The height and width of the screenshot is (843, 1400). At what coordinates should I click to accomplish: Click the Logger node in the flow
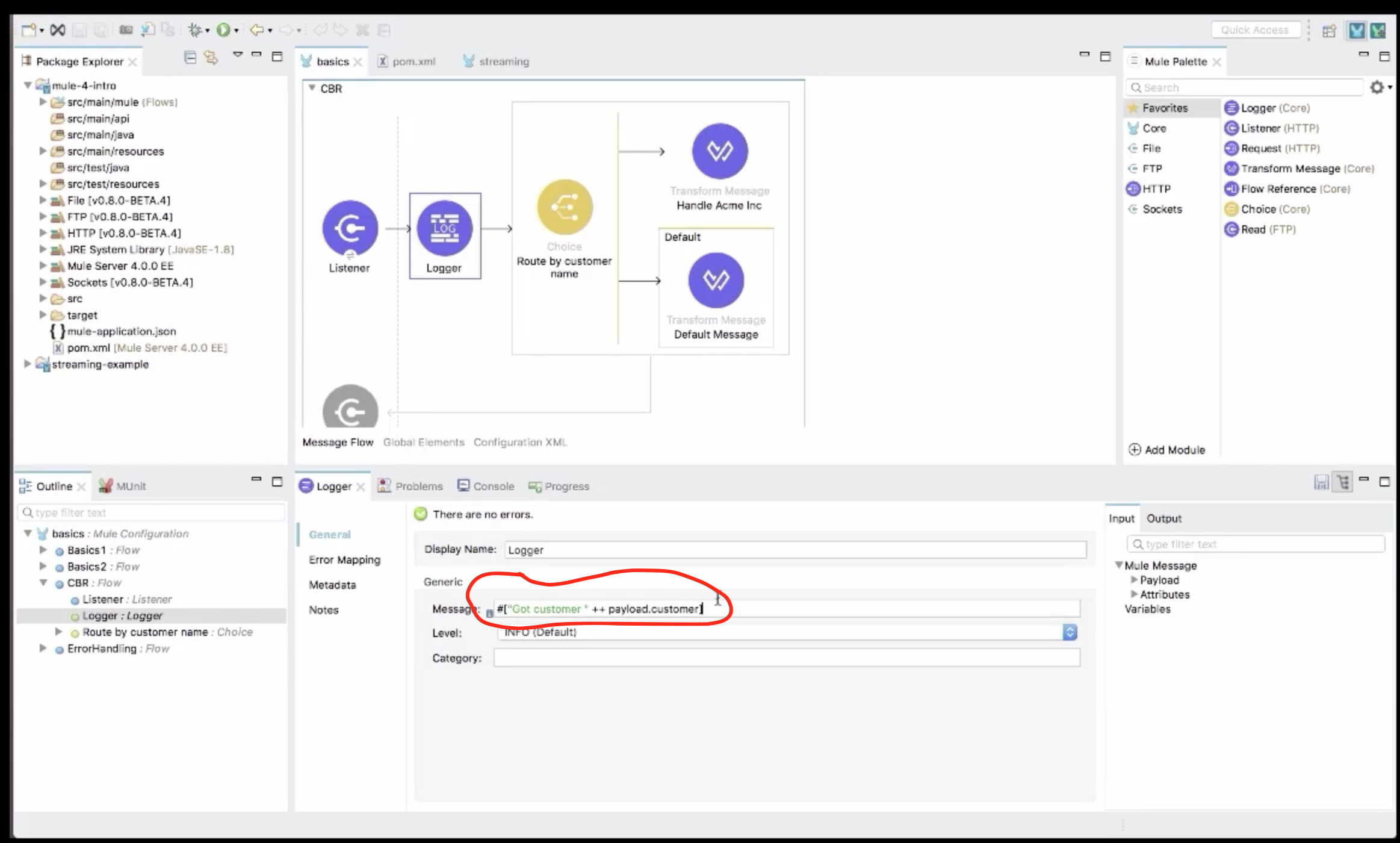click(444, 228)
